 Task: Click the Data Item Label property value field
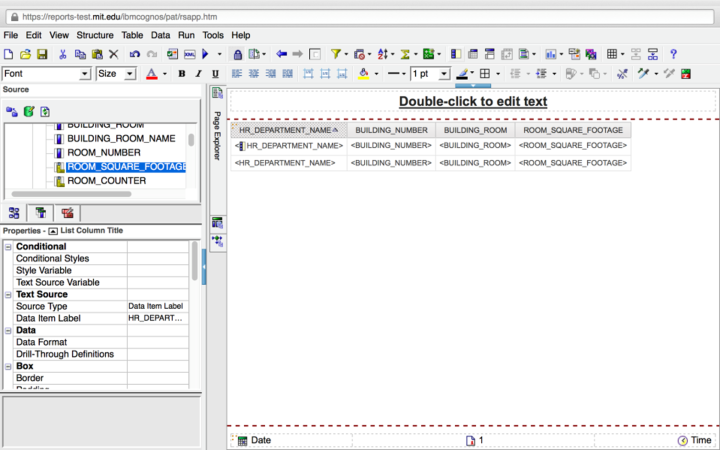tap(157, 318)
